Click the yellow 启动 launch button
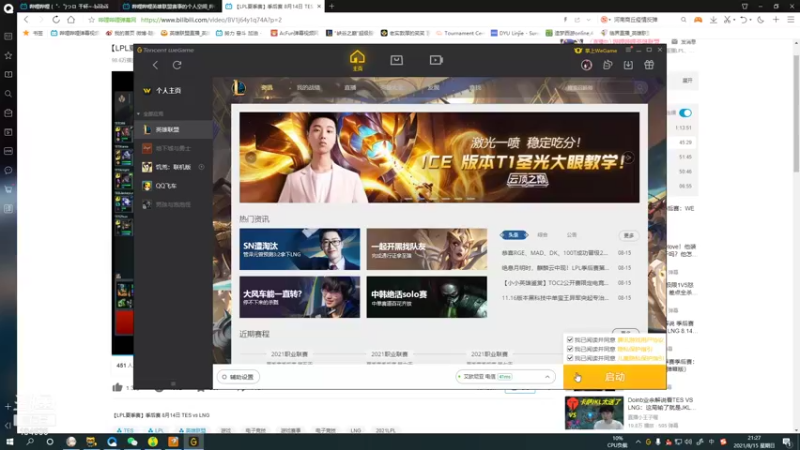This screenshot has height=450, width=800. tap(615, 377)
